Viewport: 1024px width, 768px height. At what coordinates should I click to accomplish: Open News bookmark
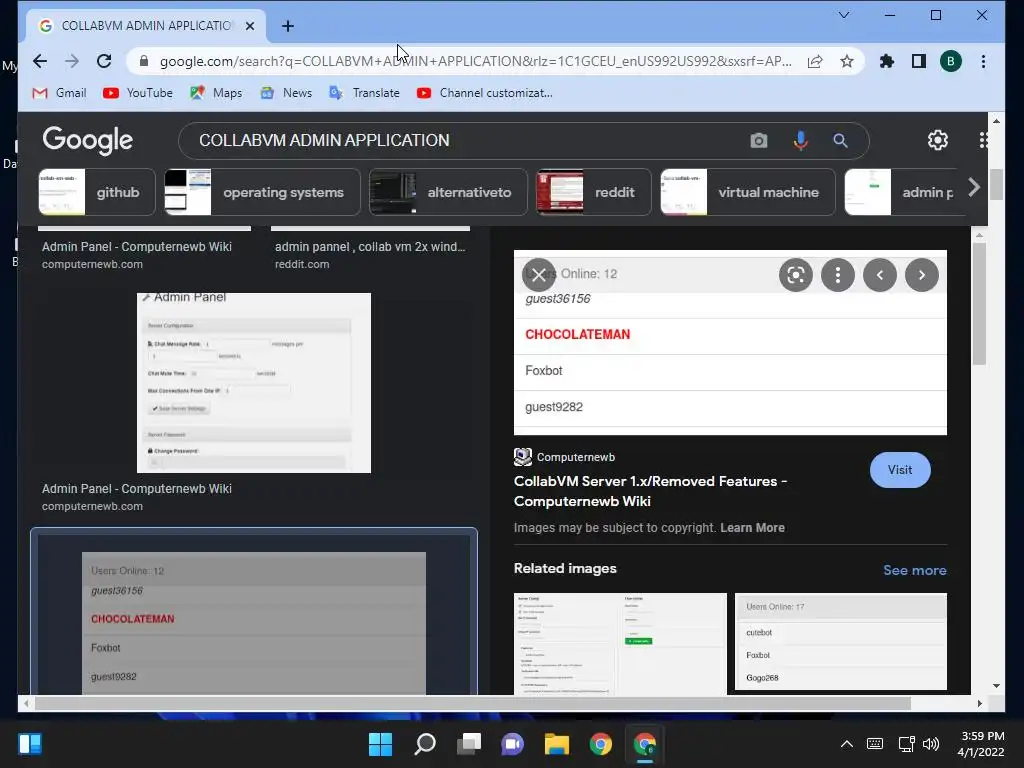286,93
